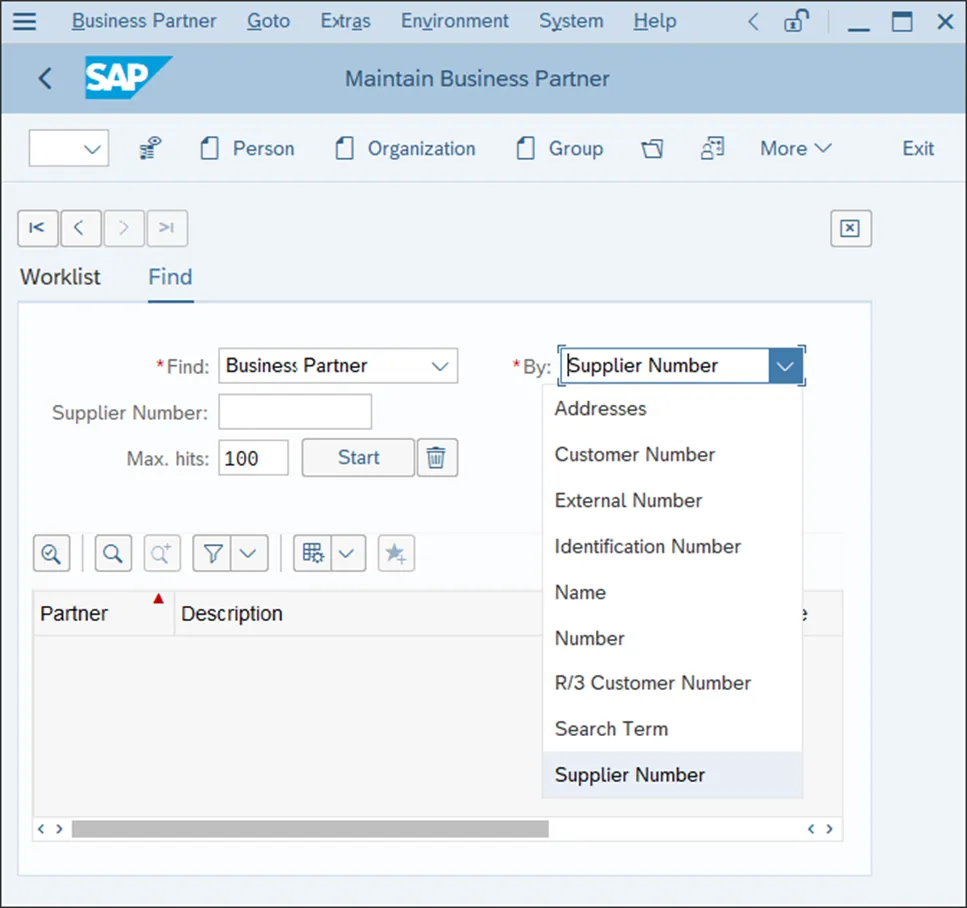This screenshot has height=908, width=967.
Task: Select External Number from the By list
Action: click(672, 500)
